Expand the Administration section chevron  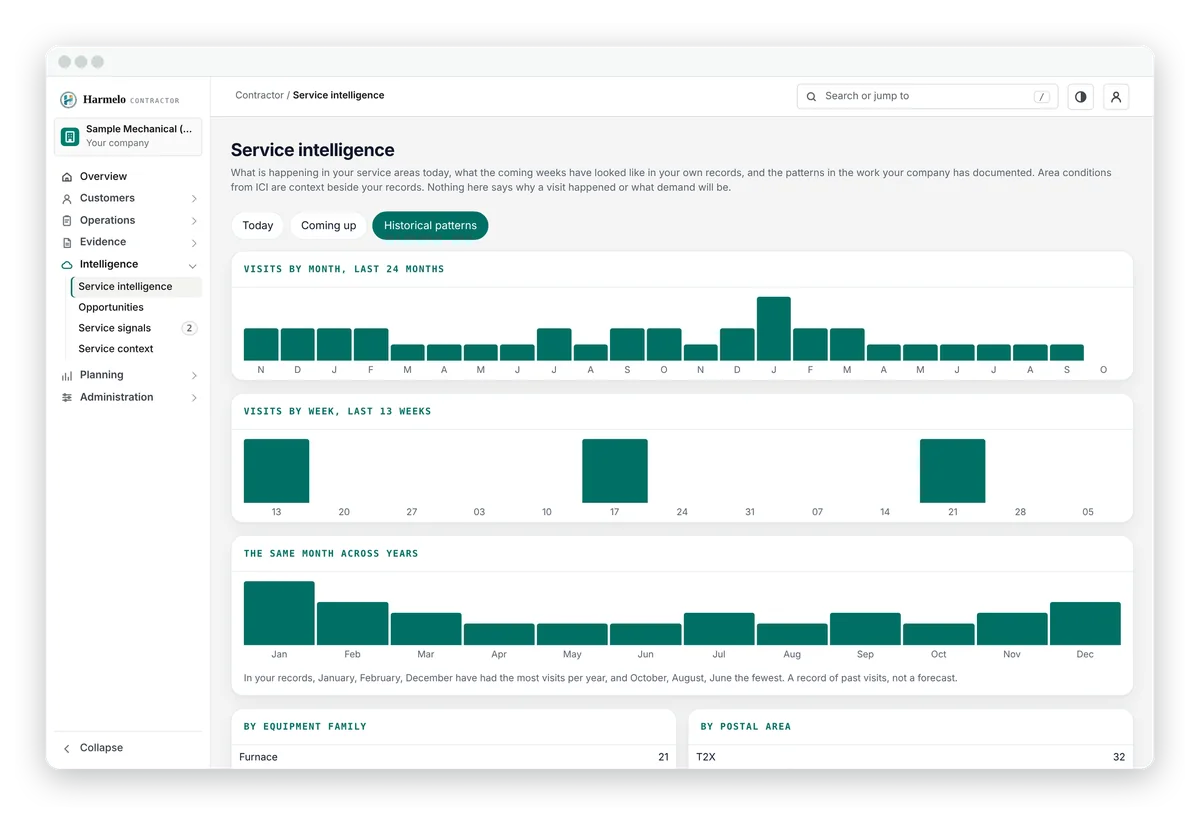(194, 398)
